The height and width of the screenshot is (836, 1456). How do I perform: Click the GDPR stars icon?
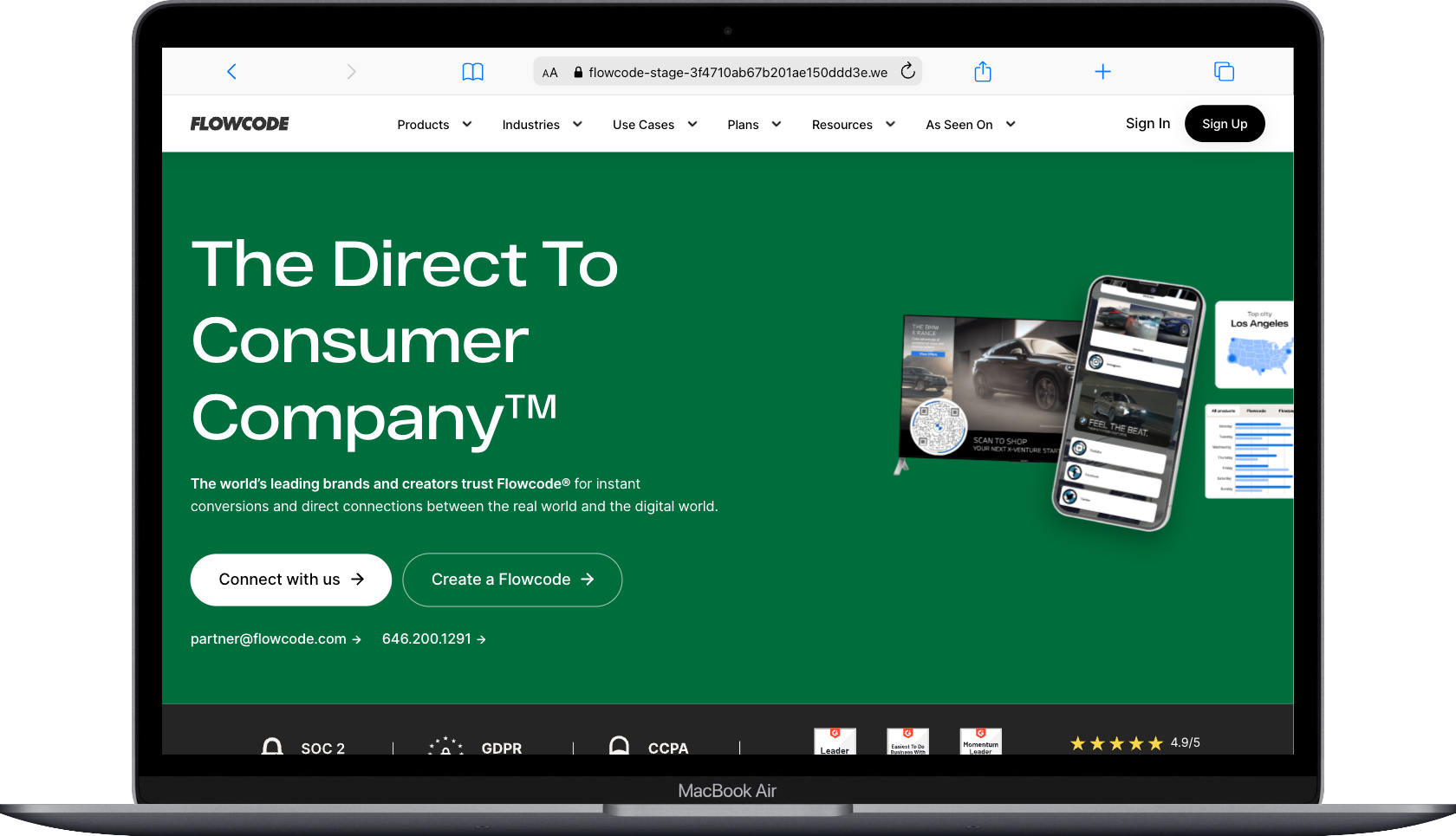[445, 745]
